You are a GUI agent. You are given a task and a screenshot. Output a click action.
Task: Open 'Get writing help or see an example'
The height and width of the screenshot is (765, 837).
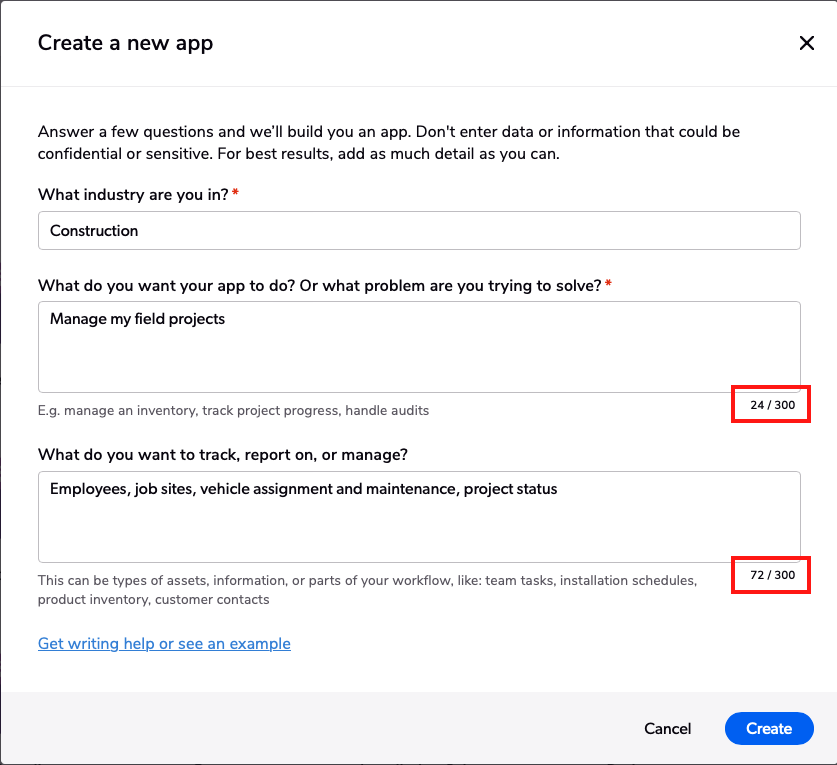coord(164,644)
